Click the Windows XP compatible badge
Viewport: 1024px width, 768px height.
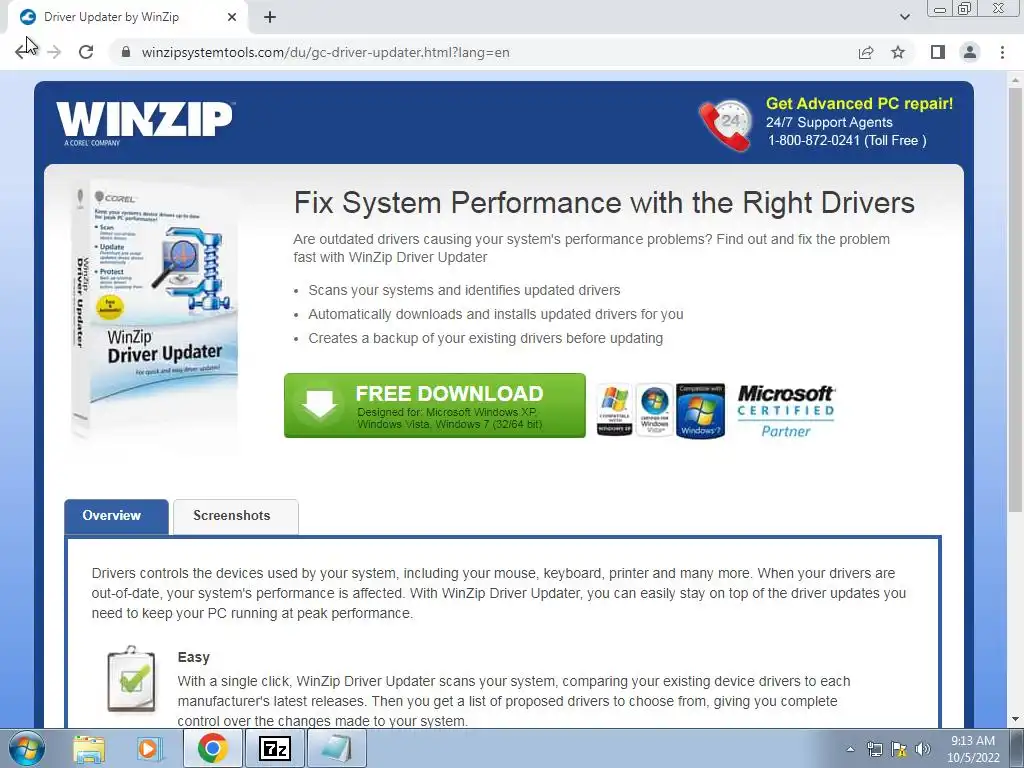point(615,410)
